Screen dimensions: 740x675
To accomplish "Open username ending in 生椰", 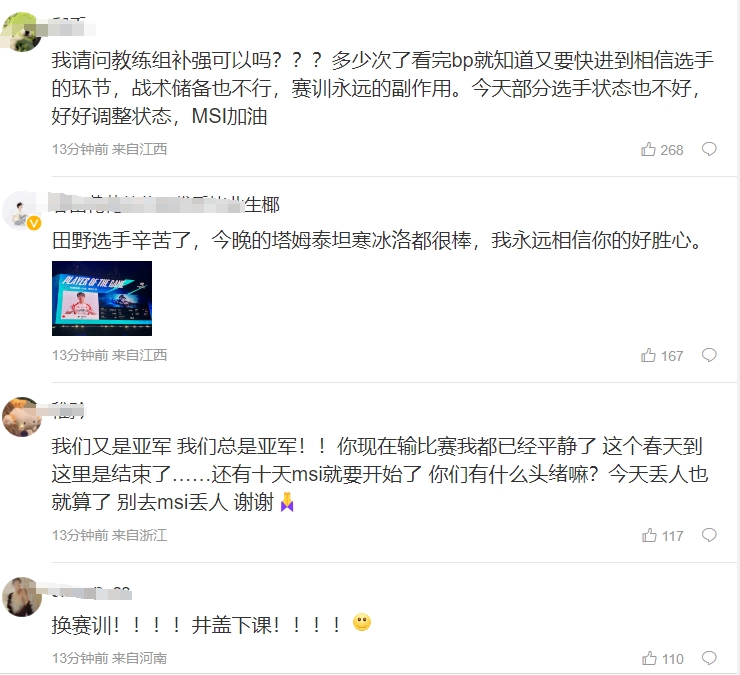I will [x=166, y=205].
